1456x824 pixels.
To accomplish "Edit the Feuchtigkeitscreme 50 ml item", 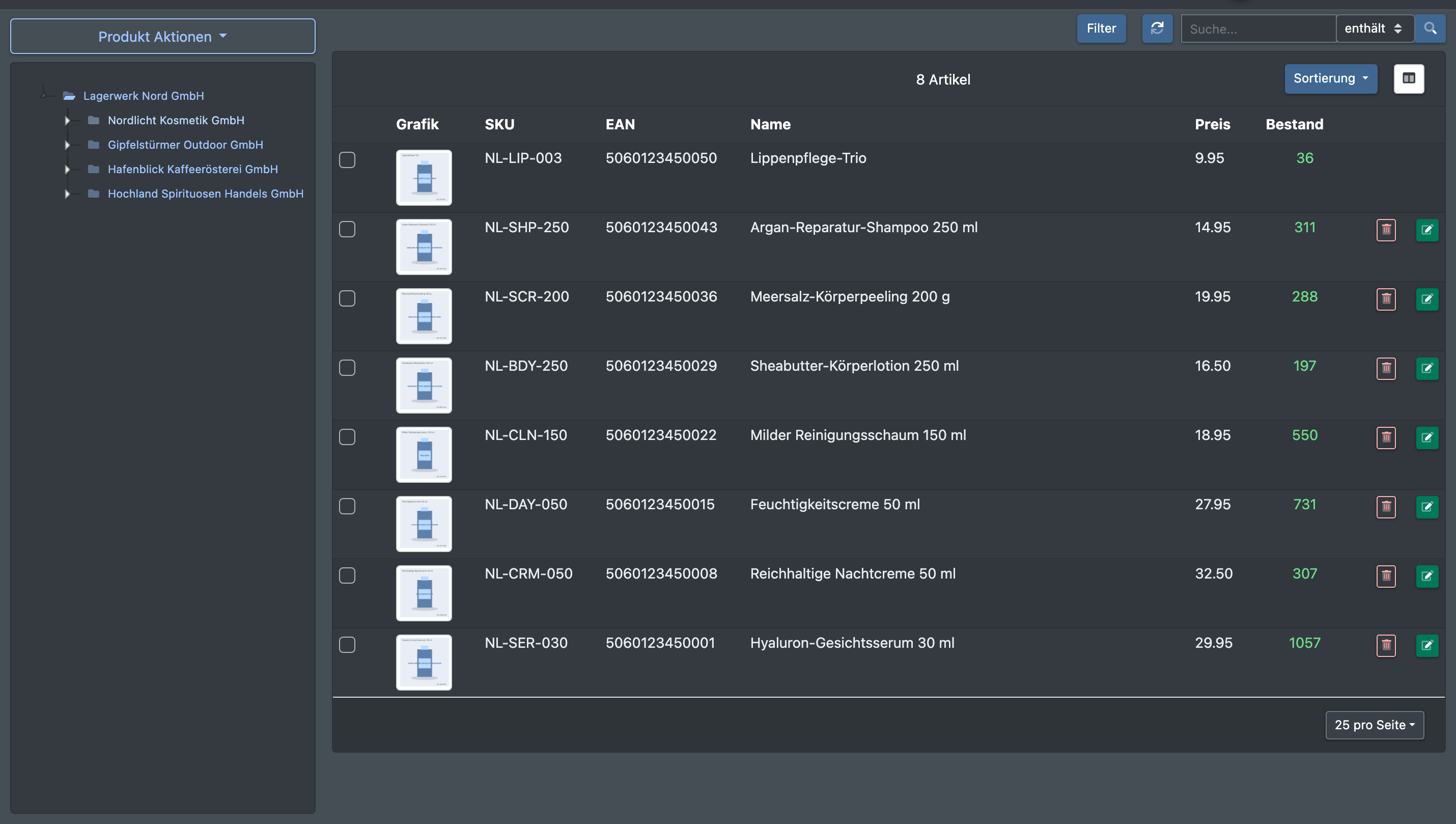I will [x=1427, y=507].
